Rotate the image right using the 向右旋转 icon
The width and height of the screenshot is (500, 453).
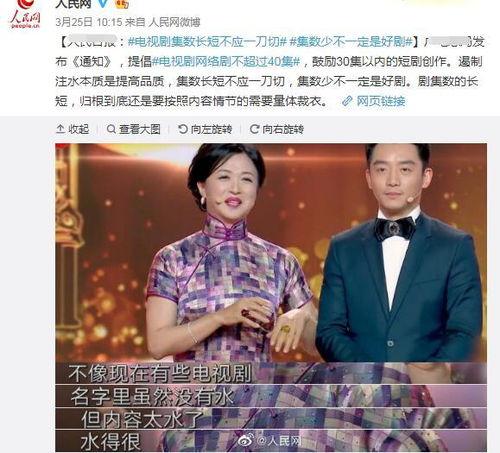[x=254, y=129]
